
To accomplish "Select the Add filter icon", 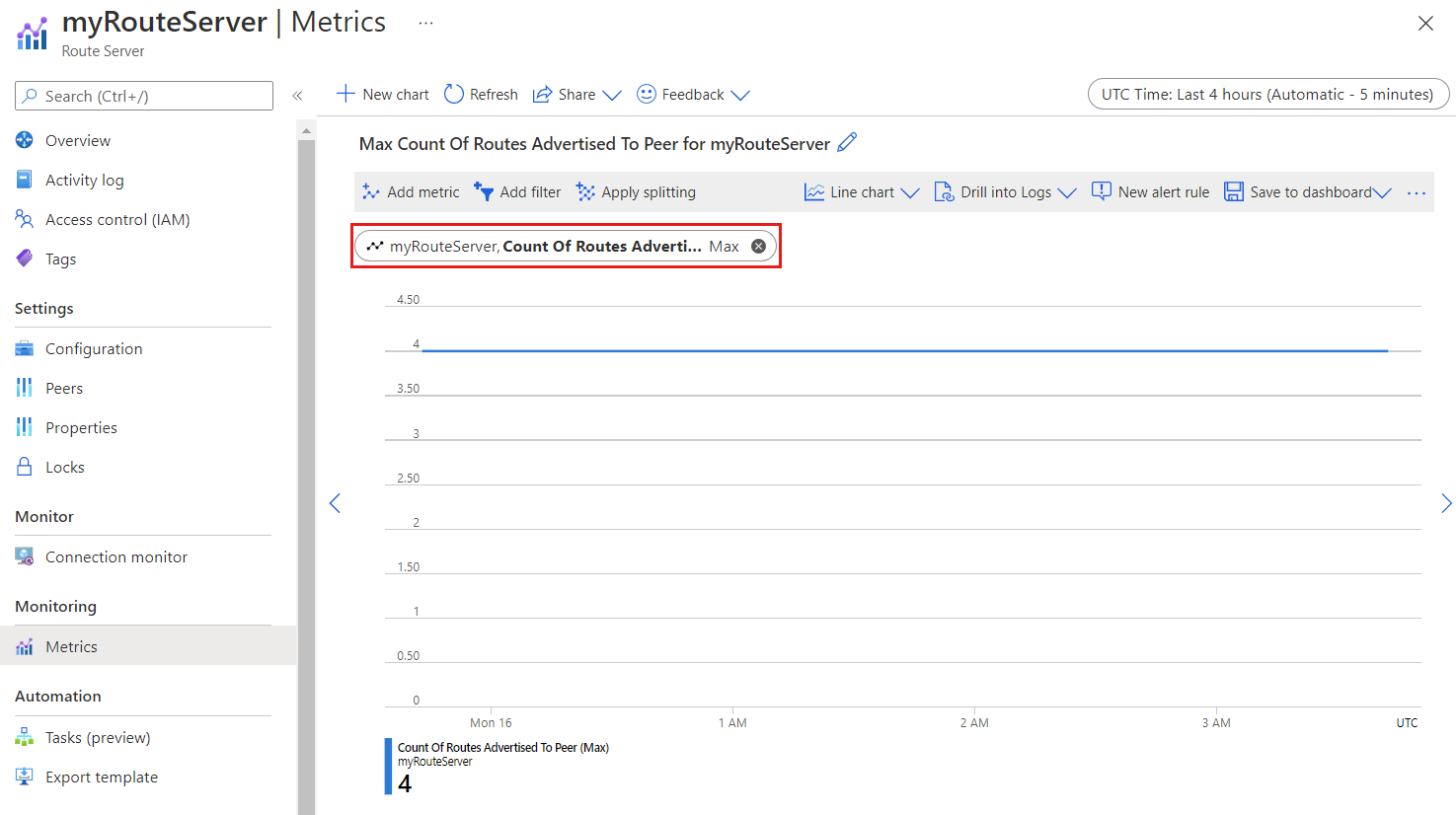I will coord(484,191).
